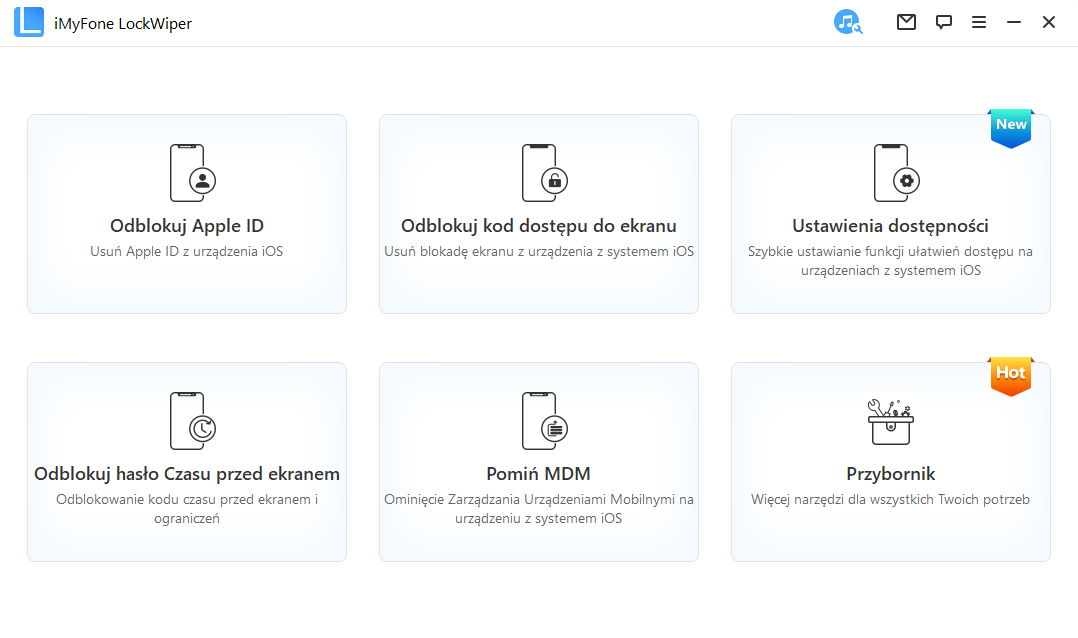Click the iMyFone LockWiper title text
Screen dimensions: 1078x638
click(x=123, y=23)
